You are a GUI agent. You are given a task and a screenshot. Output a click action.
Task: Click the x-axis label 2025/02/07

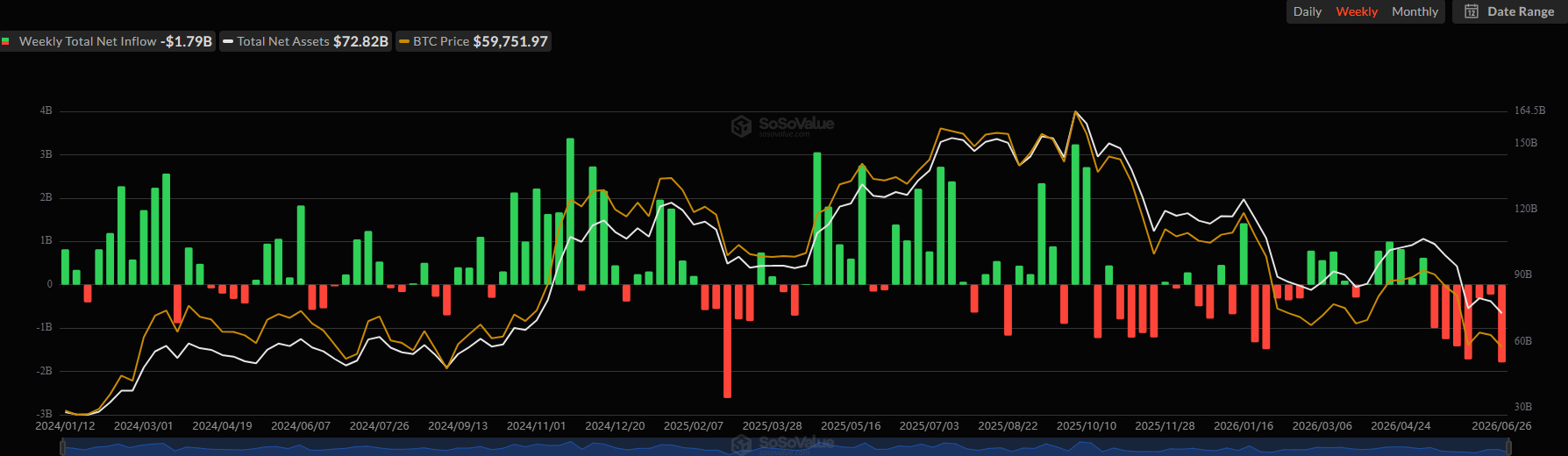click(694, 425)
